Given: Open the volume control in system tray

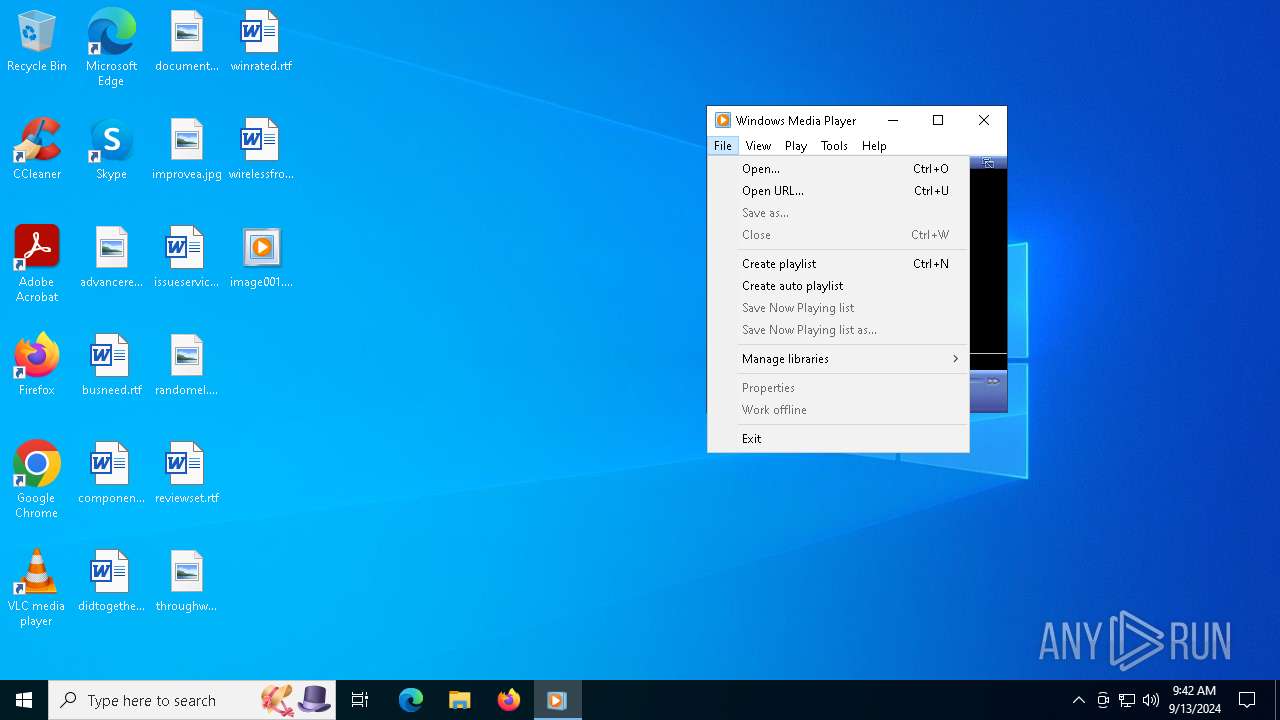Looking at the screenshot, I should pos(1150,700).
